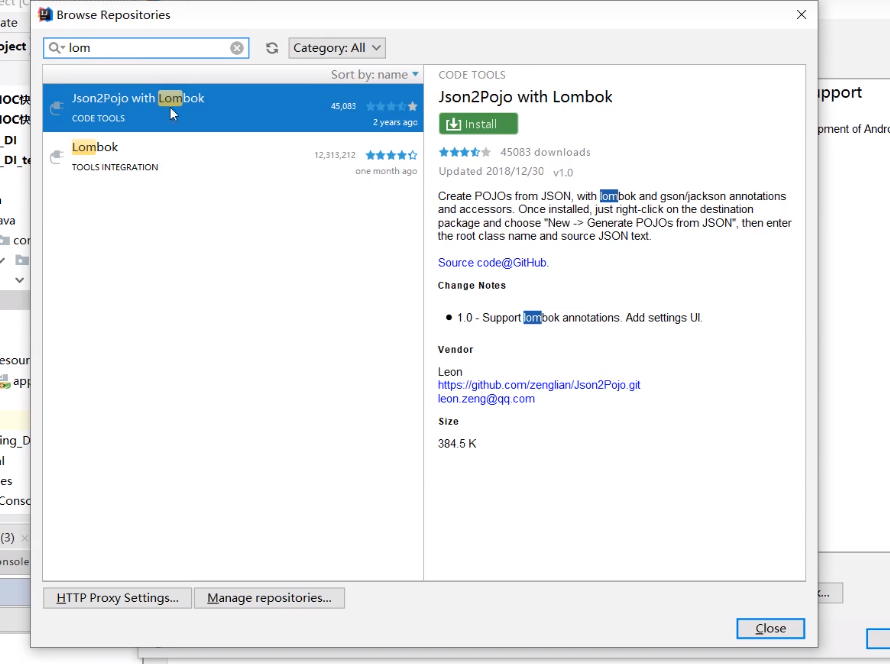Select Json2Pojo with Lombok plugin row
The height and width of the screenshot is (664, 890).
coord(233,108)
